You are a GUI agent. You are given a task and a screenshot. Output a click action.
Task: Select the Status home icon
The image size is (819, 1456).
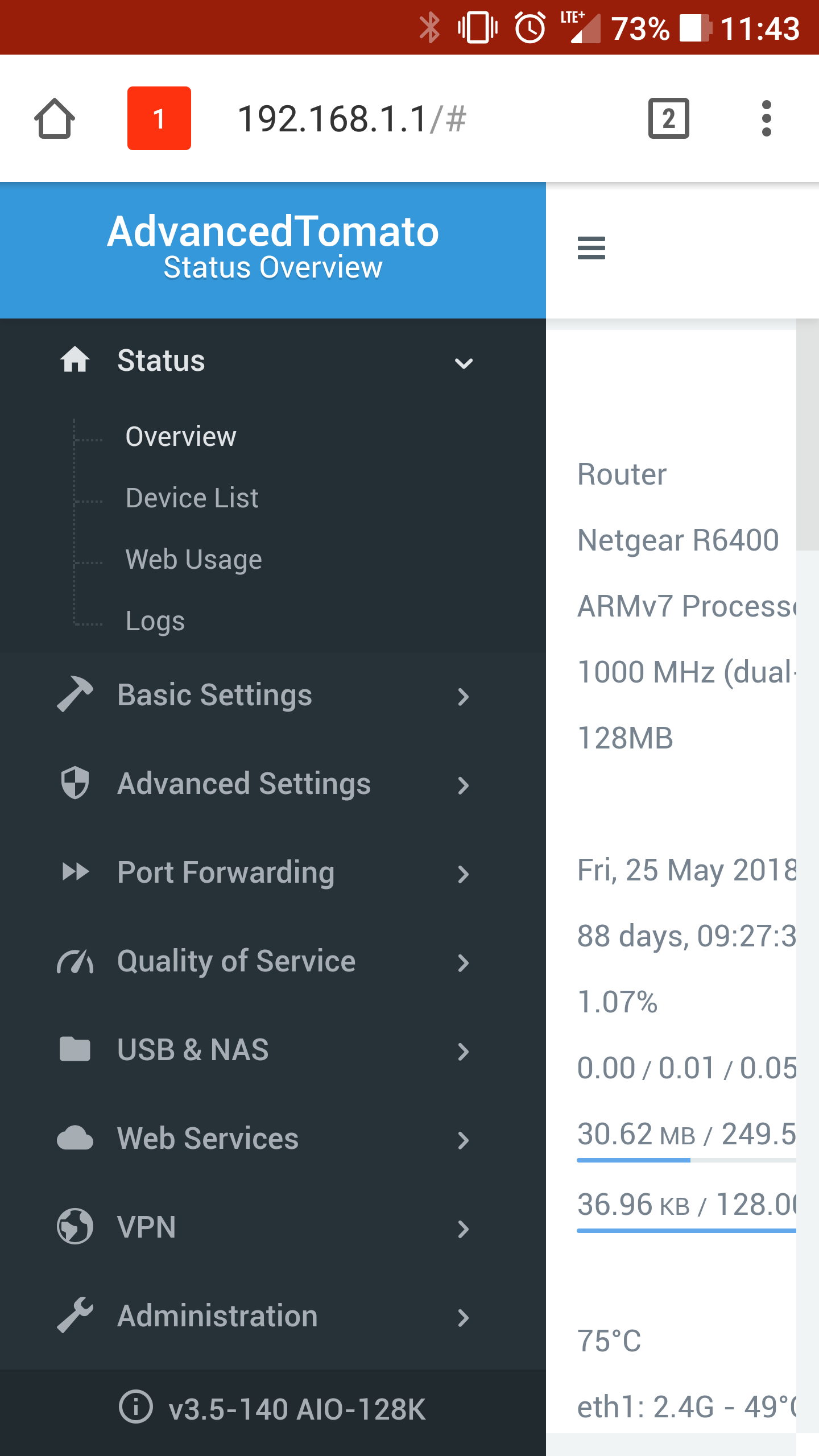coord(76,359)
